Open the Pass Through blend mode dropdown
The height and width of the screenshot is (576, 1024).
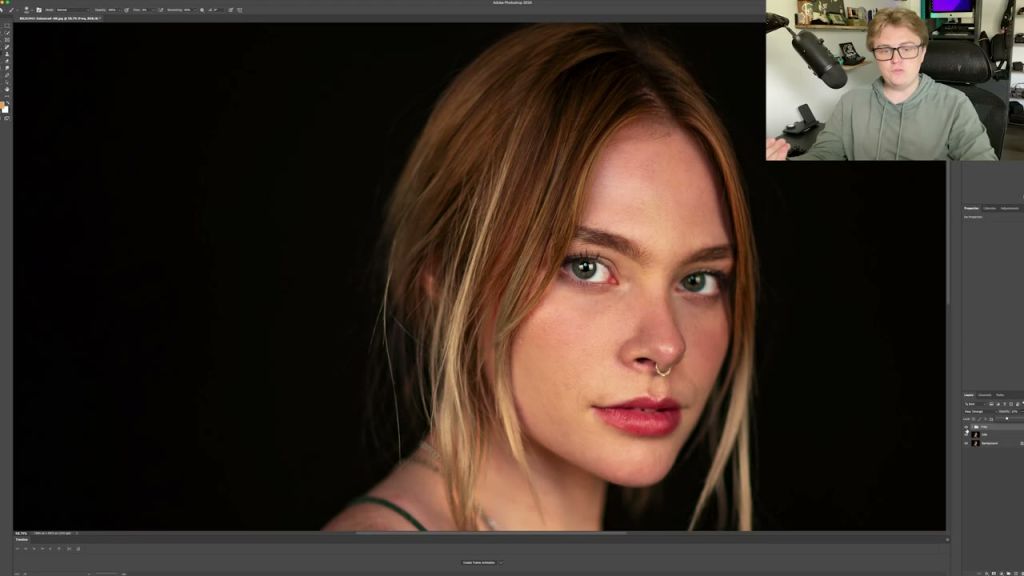[981, 411]
